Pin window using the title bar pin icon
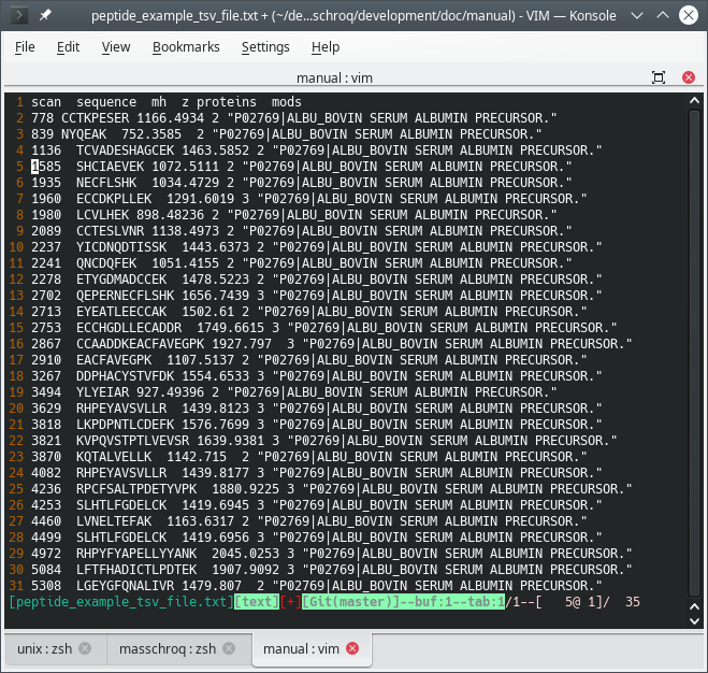This screenshot has width=708, height=673. [46, 16]
